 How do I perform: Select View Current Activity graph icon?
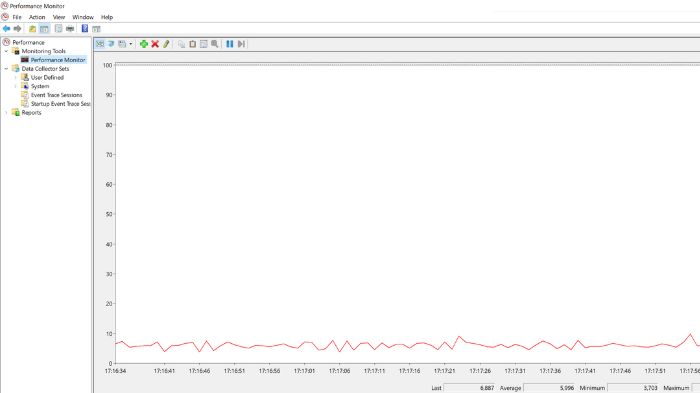100,44
